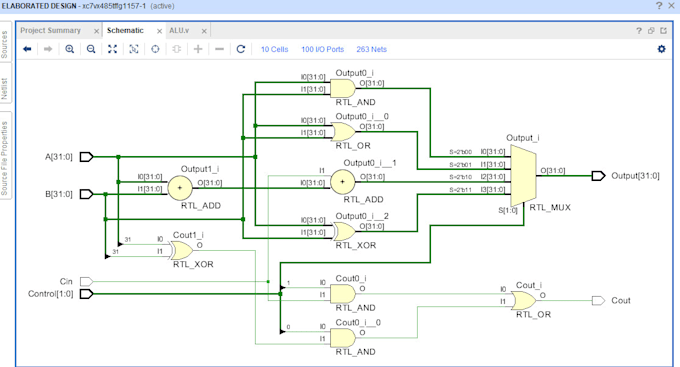Float the schematic panel
This screenshot has width=680, height=367.
point(651,30)
